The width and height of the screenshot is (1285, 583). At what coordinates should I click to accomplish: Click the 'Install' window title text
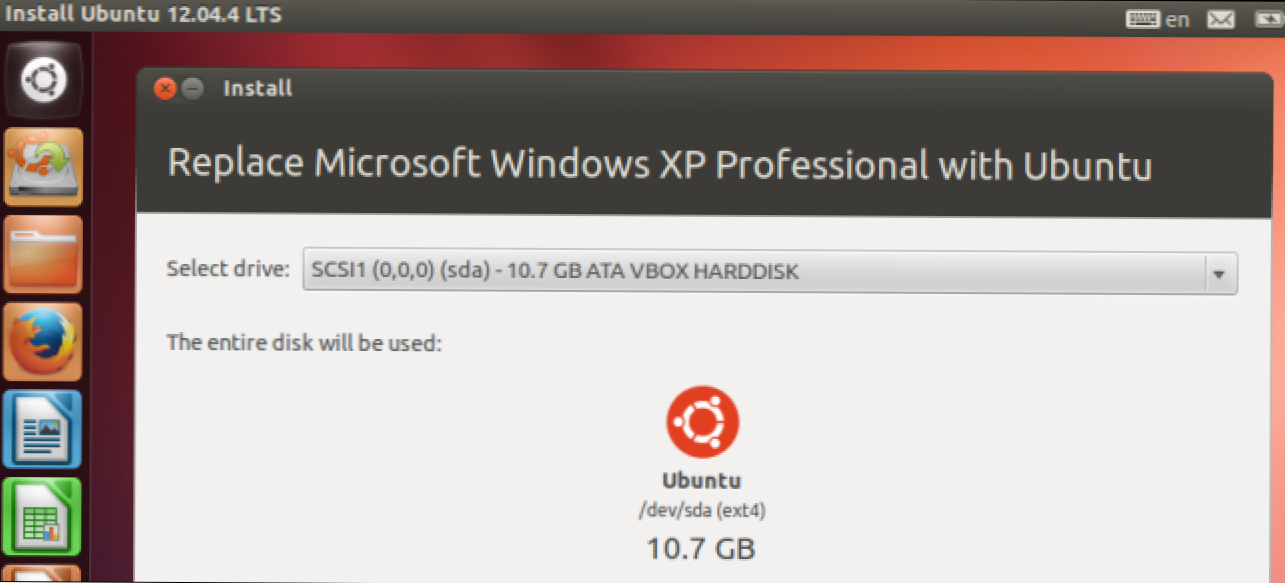(257, 88)
